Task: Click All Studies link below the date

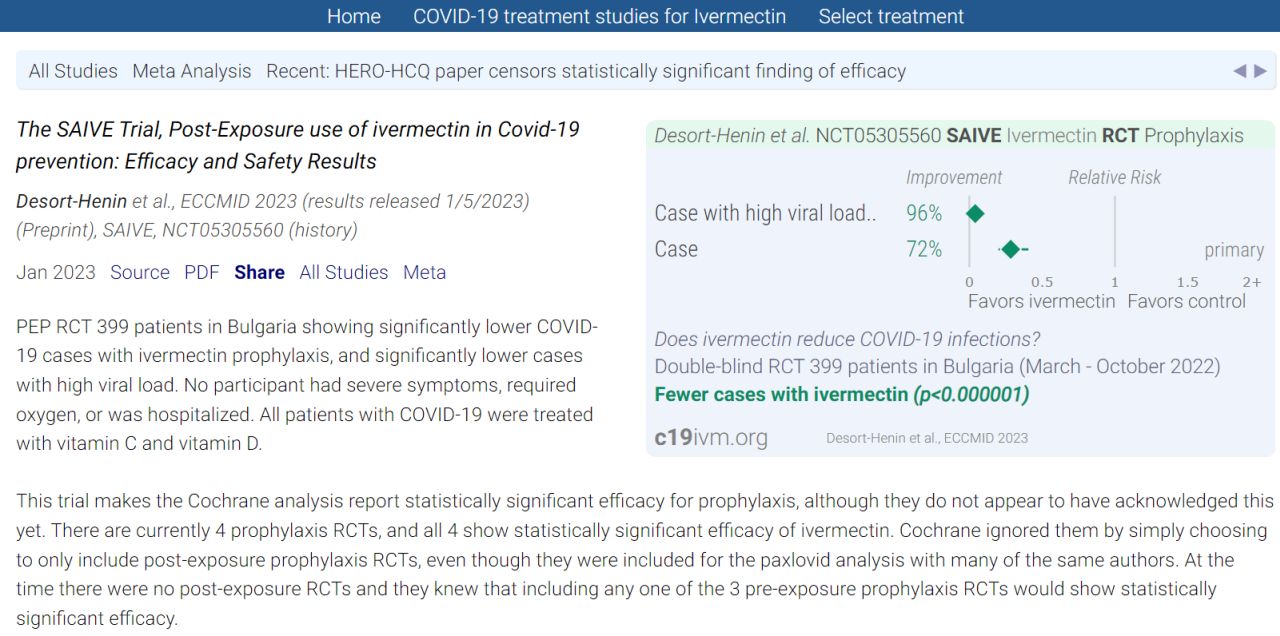Action: (x=343, y=272)
